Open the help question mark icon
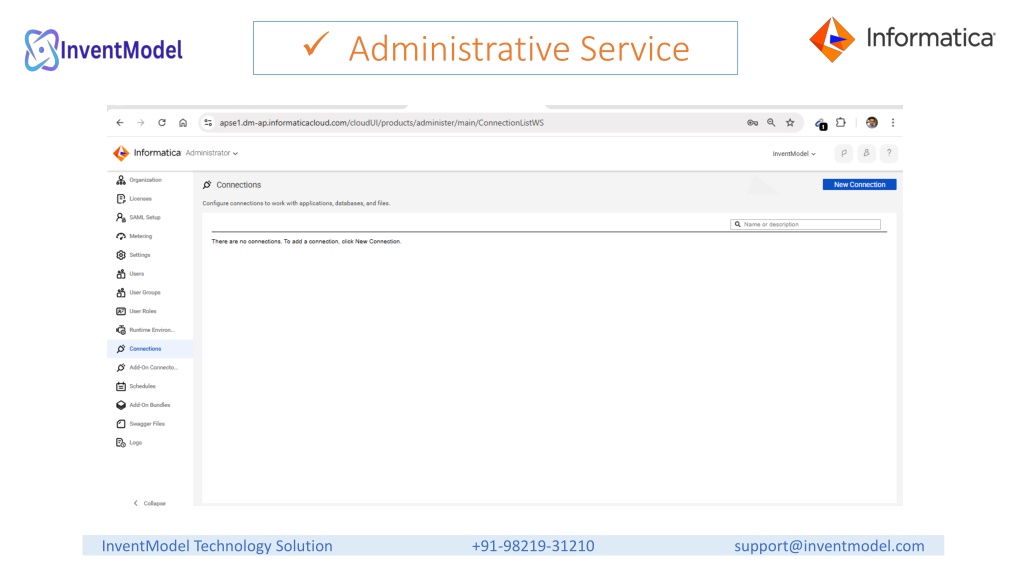Viewport: 1024px width, 576px height. click(889, 153)
